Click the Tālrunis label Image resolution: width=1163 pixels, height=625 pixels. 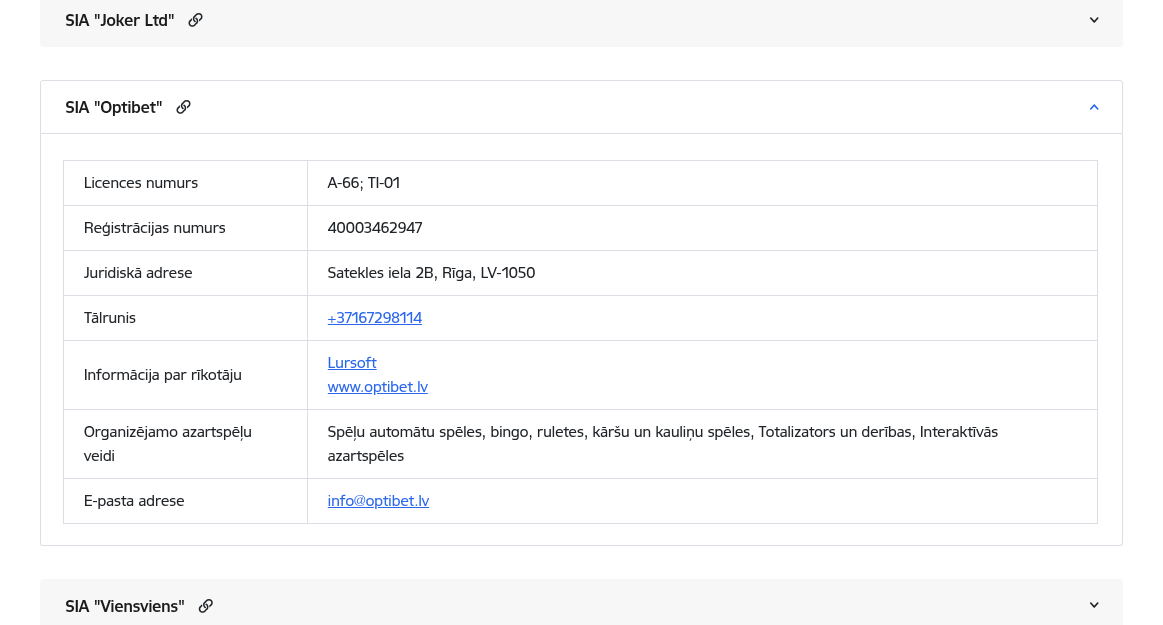pyautogui.click(x=110, y=317)
